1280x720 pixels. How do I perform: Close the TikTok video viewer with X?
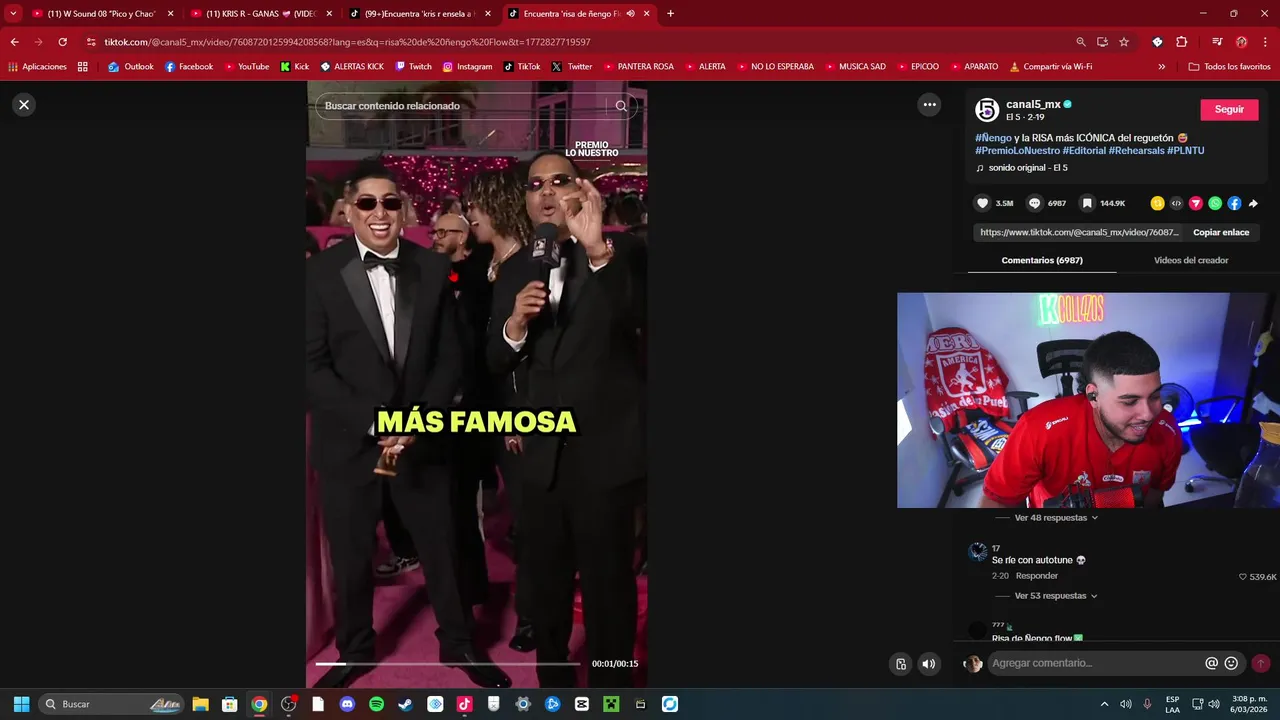(24, 104)
